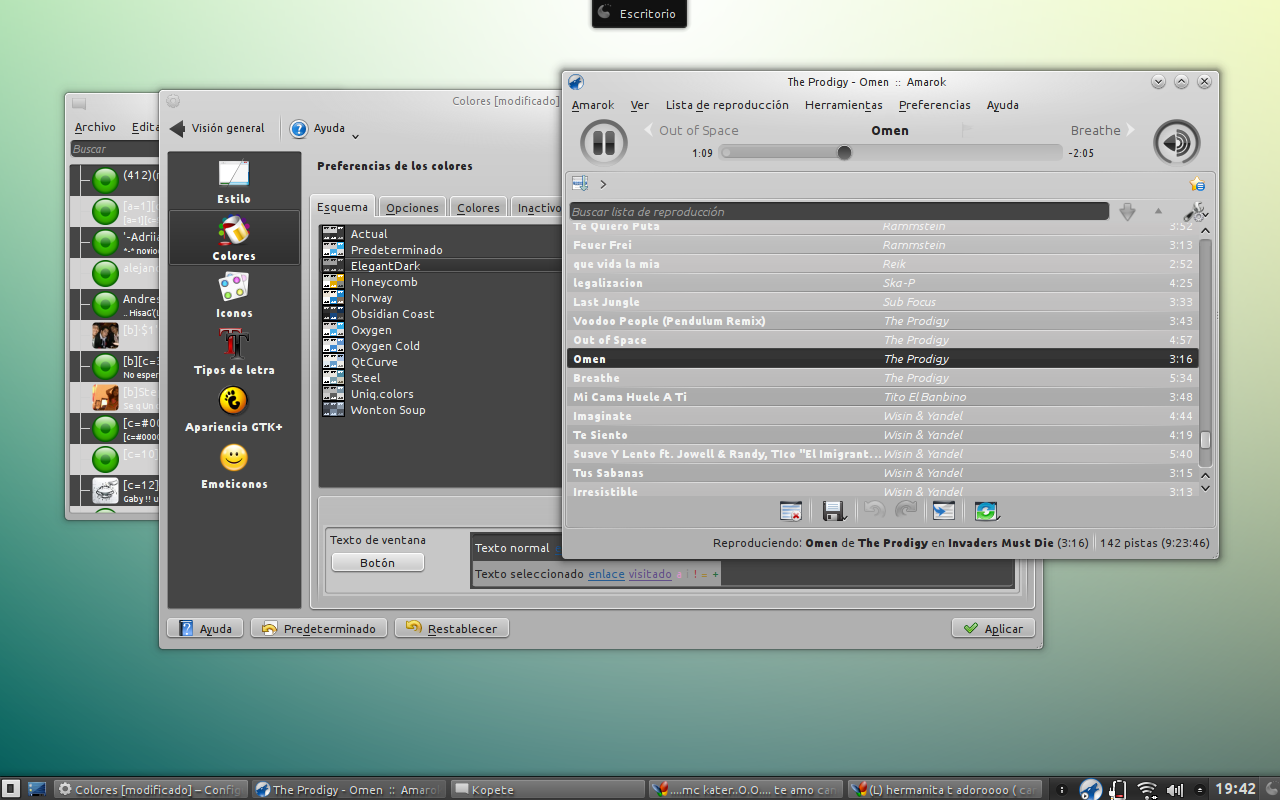Open Iconos settings in the sidebar
1280x800 pixels.
(x=234, y=295)
